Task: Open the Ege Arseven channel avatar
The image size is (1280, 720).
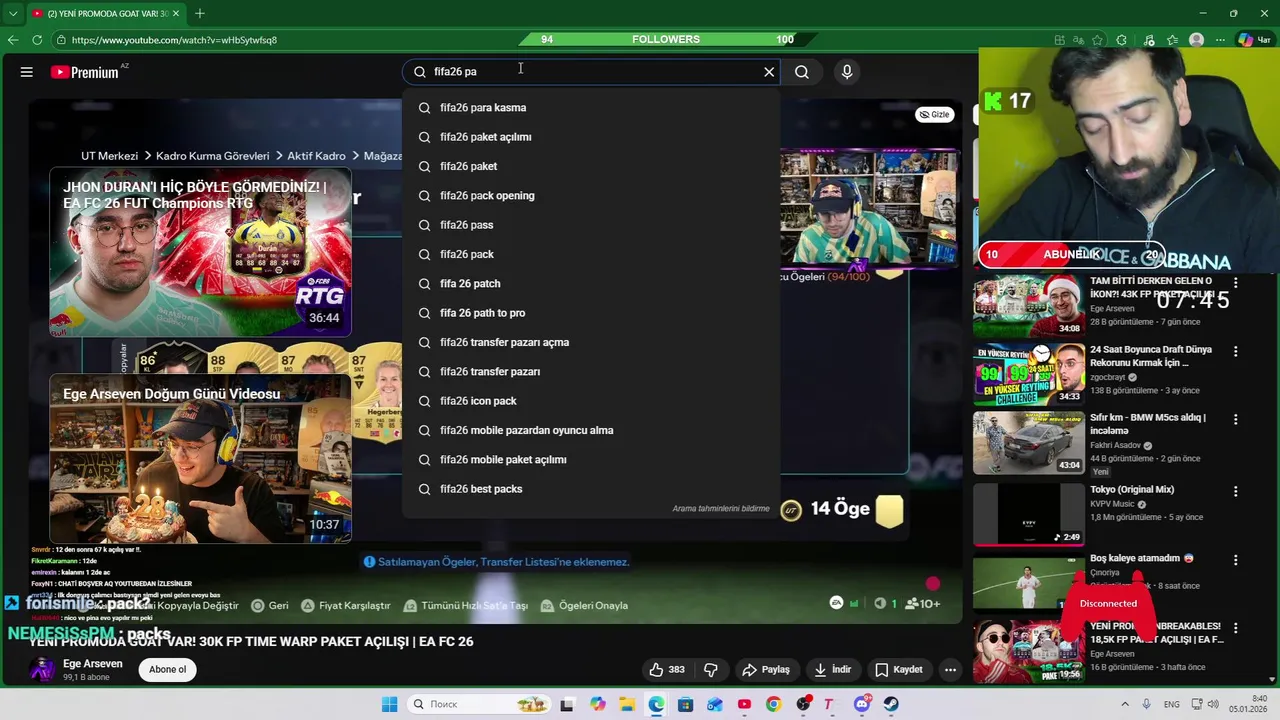Action: (x=42, y=670)
